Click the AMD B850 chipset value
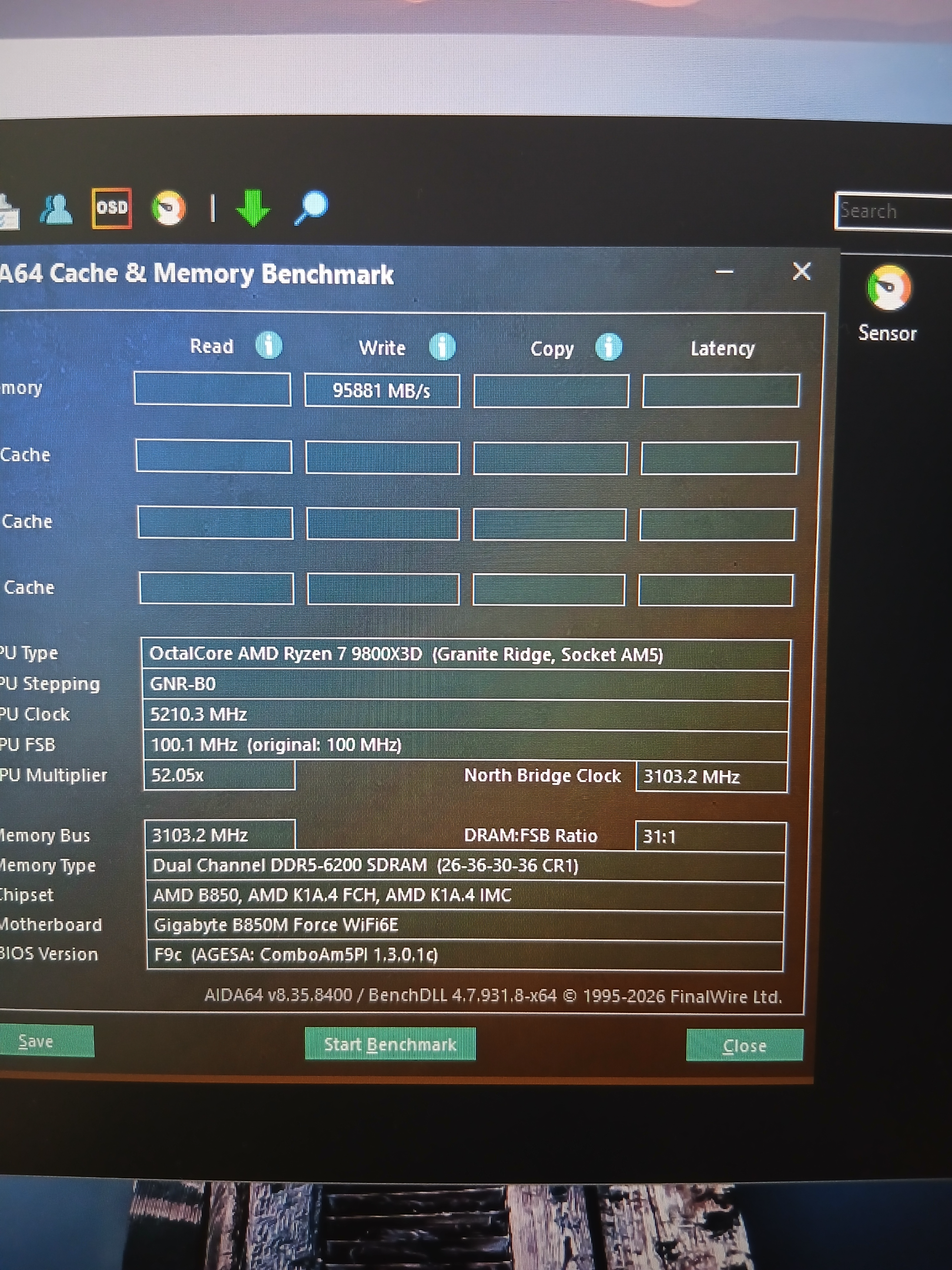Screen dimensions: 952x1270 [332, 895]
